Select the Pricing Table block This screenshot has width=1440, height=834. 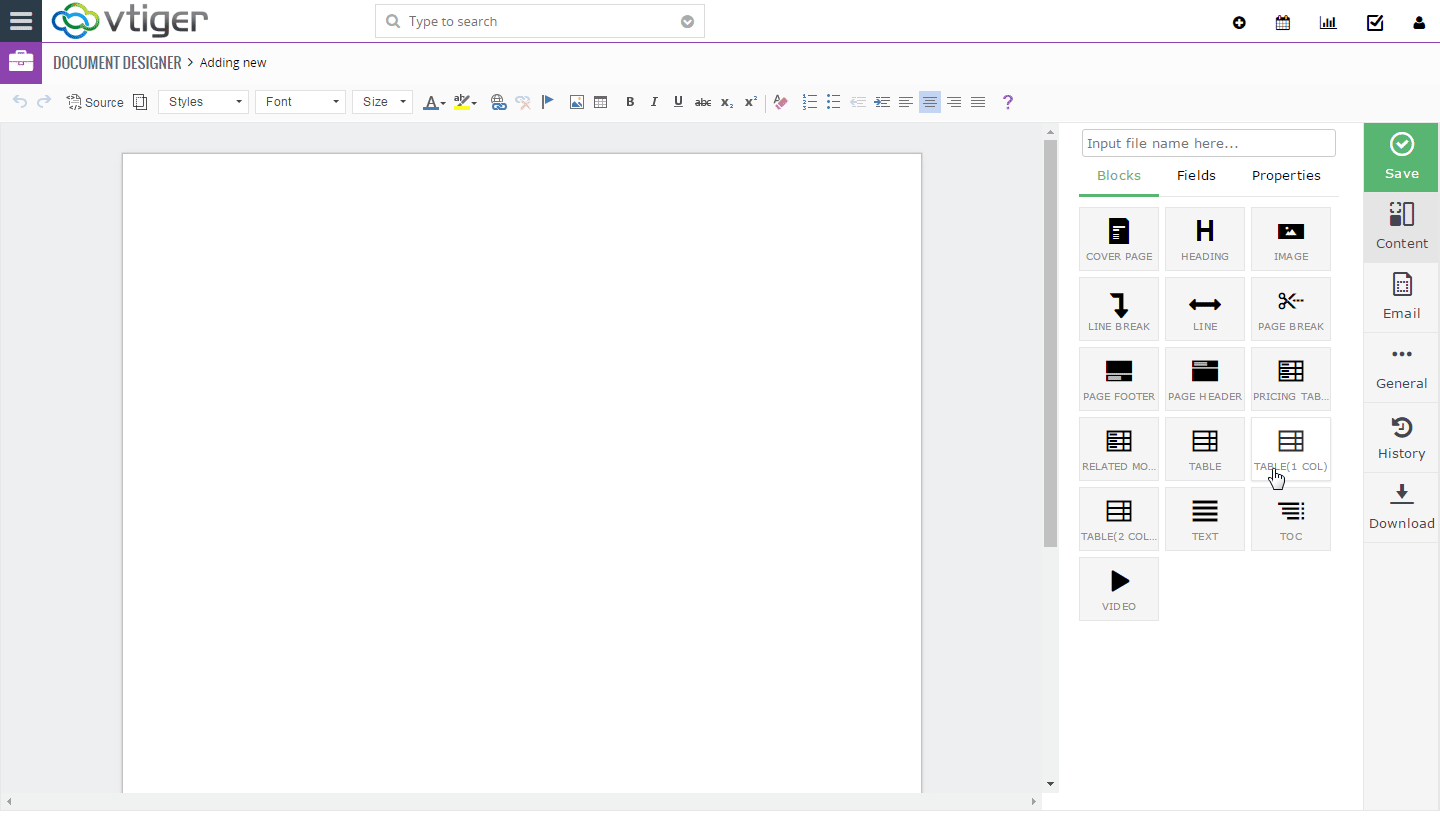[x=1291, y=379]
